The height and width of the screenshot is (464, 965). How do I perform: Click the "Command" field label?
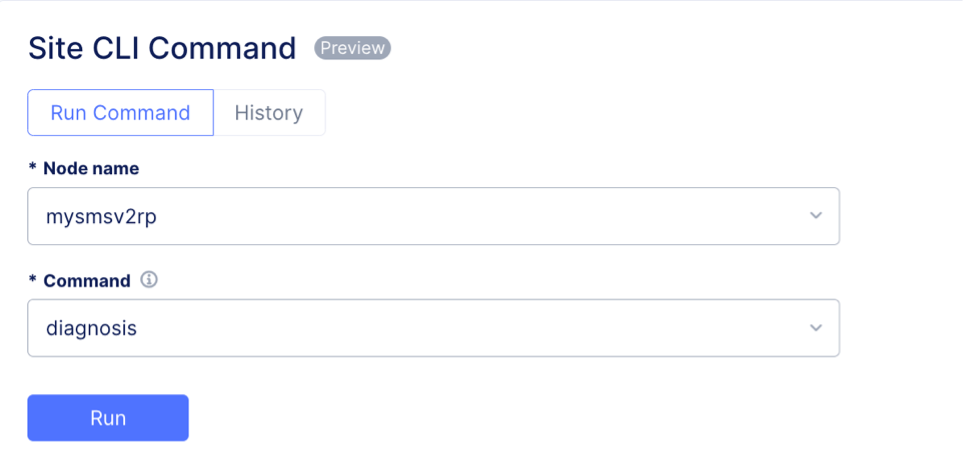tap(87, 280)
